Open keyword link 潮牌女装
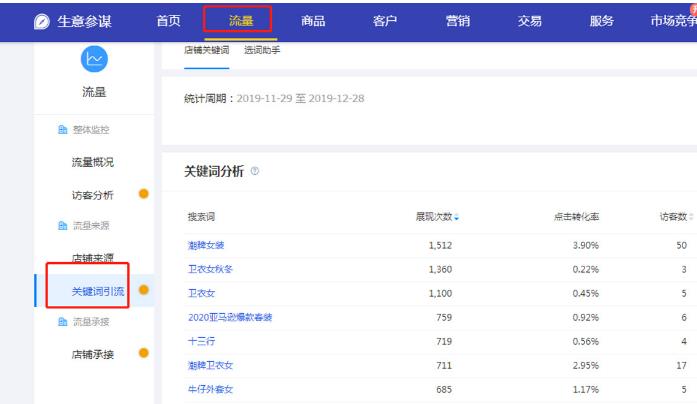This screenshot has width=697, height=404. (x=206, y=245)
